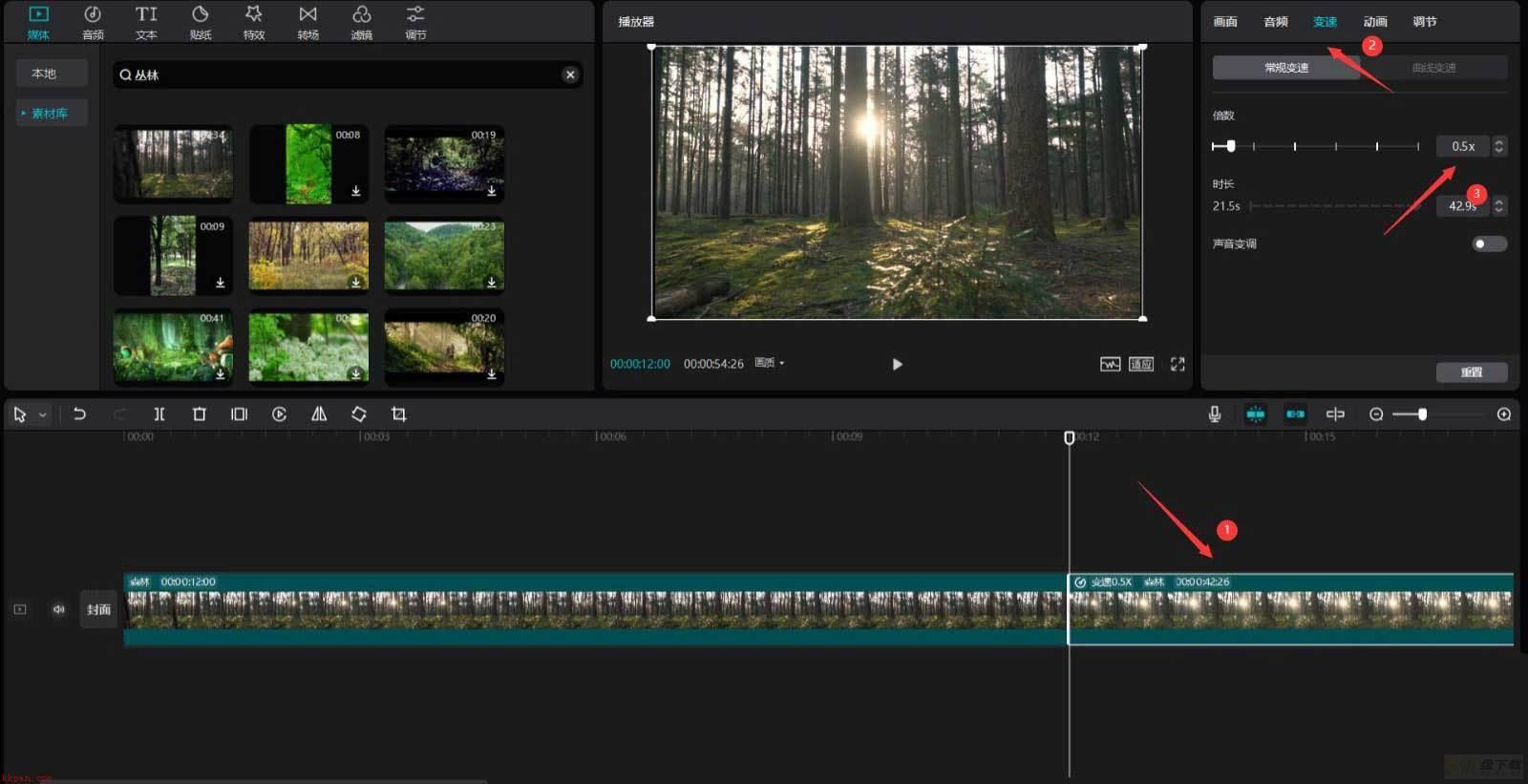Step the 0.5x speed value spinner

[1498, 146]
